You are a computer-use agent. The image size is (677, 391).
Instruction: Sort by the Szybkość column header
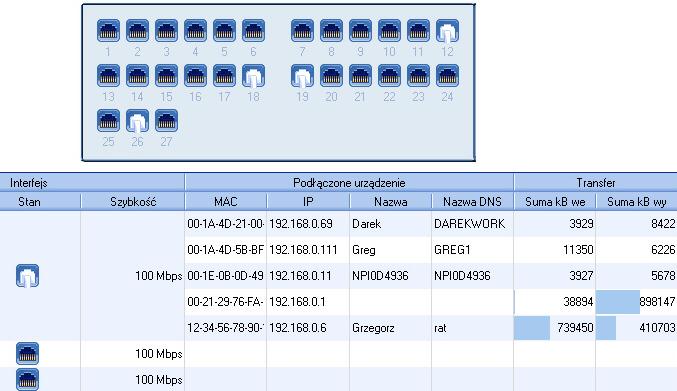pos(133,202)
